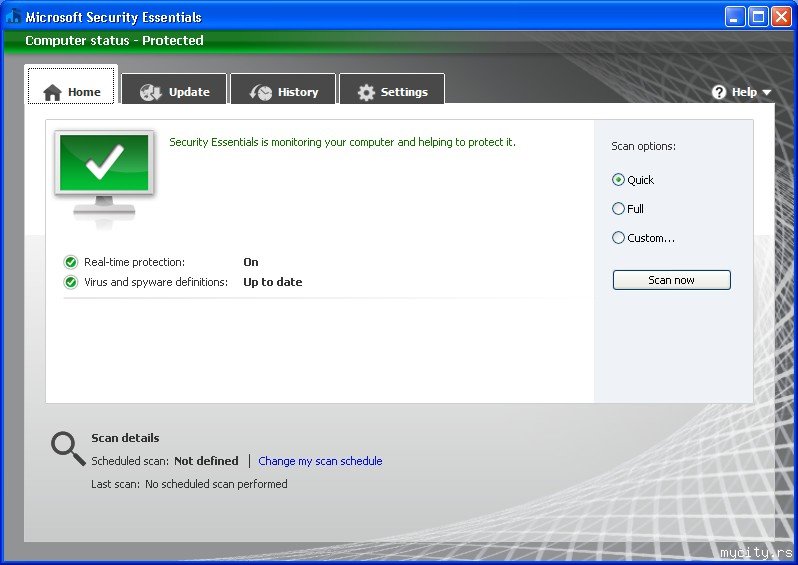The height and width of the screenshot is (565, 798).
Task: Click the Scan details magnifying glass icon
Action: tap(68, 448)
